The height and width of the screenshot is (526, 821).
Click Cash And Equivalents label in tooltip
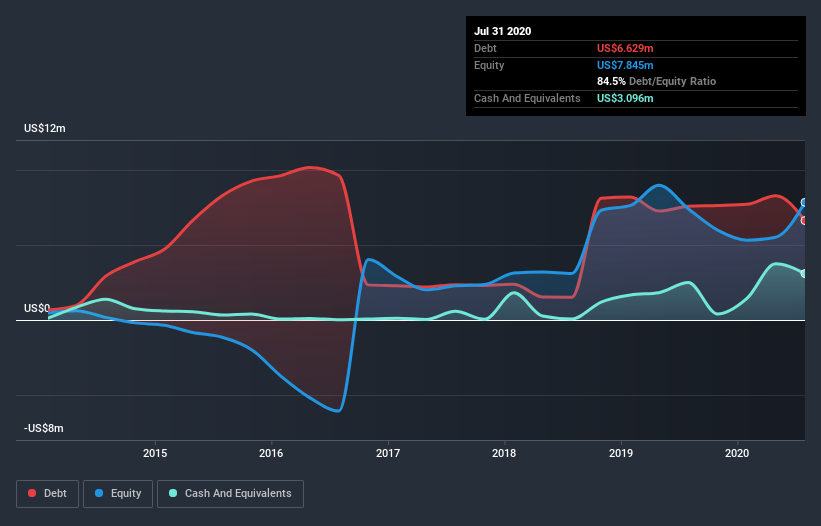(527, 98)
